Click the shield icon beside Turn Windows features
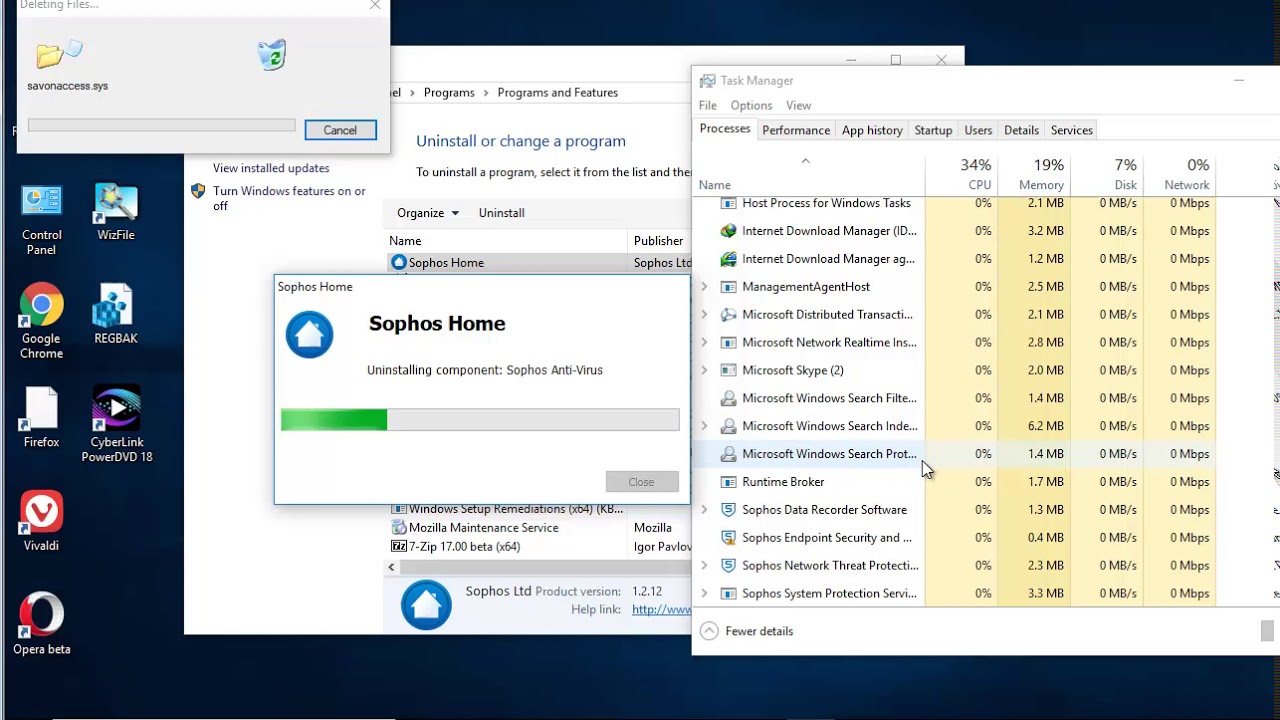Image resolution: width=1280 pixels, height=720 pixels. point(198,191)
